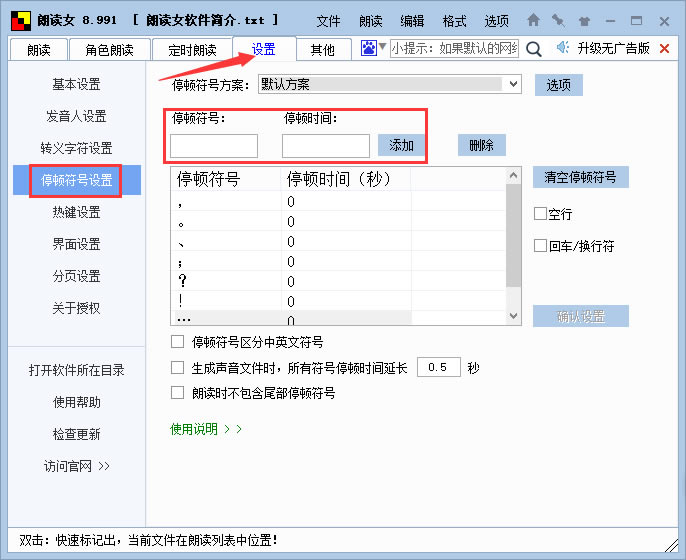Click the 停顿时间 input field
The image size is (686, 560).
click(326, 146)
